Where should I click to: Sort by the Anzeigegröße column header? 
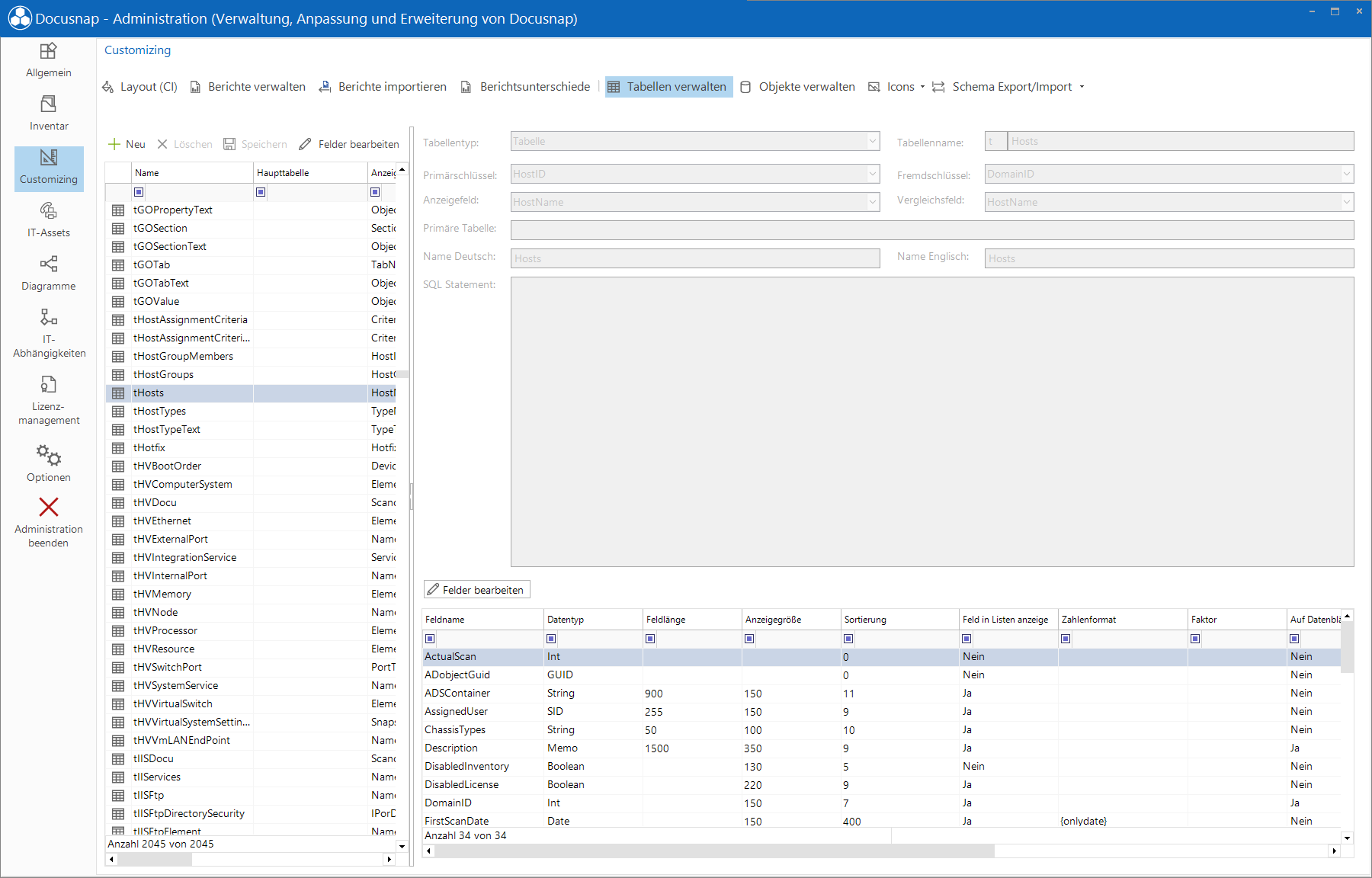coord(791,620)
